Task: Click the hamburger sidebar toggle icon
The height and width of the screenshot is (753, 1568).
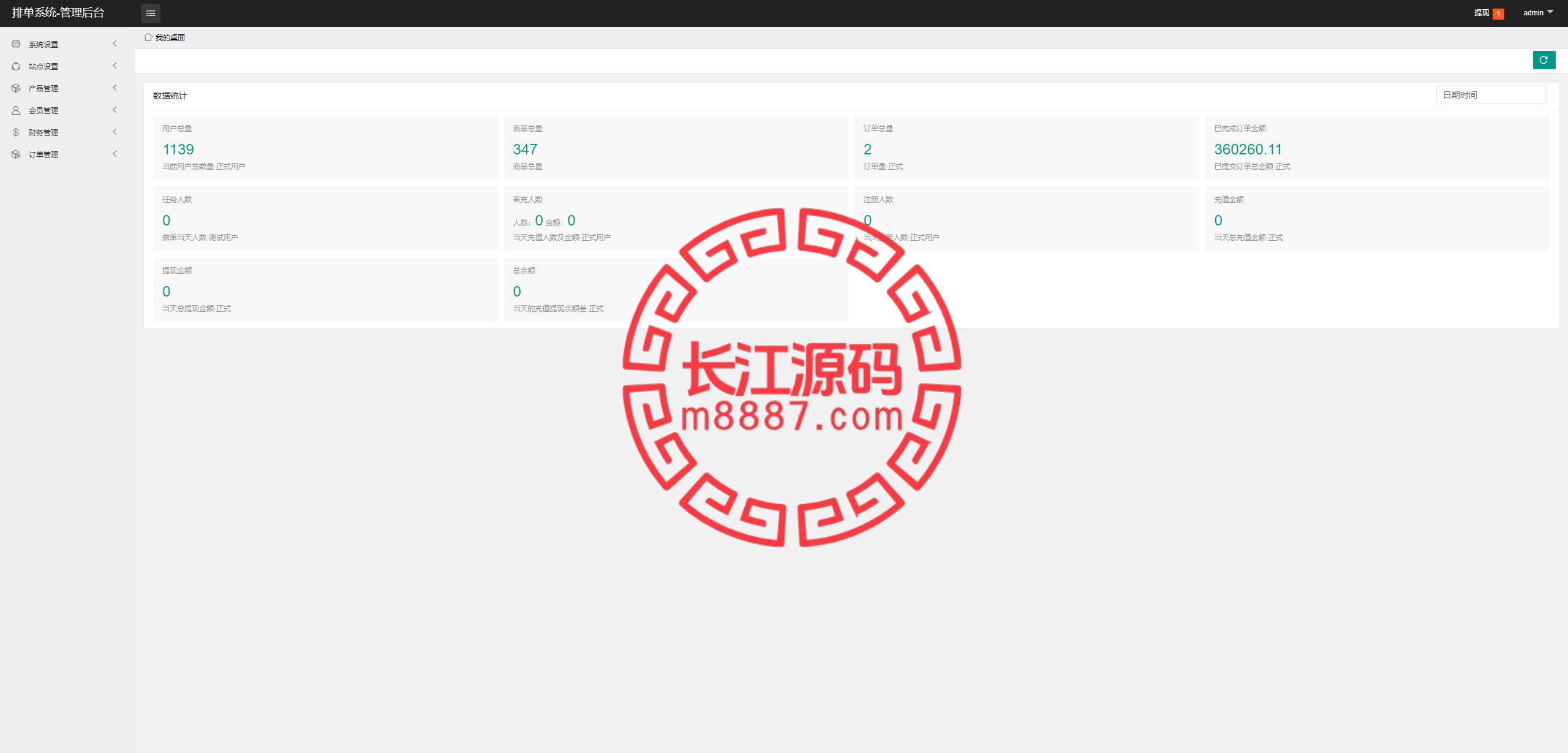Action: 151,13
